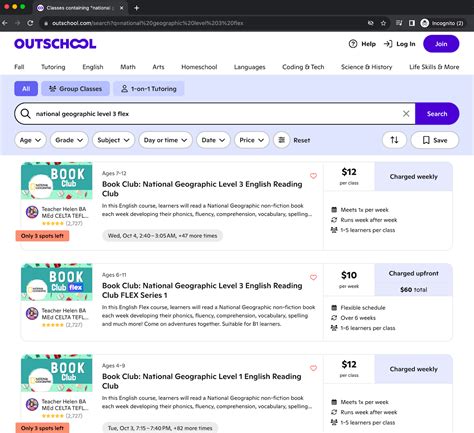474x433 pixels.
Task: Click '1-6 learners per class' detail
Action: coord(368,328)
